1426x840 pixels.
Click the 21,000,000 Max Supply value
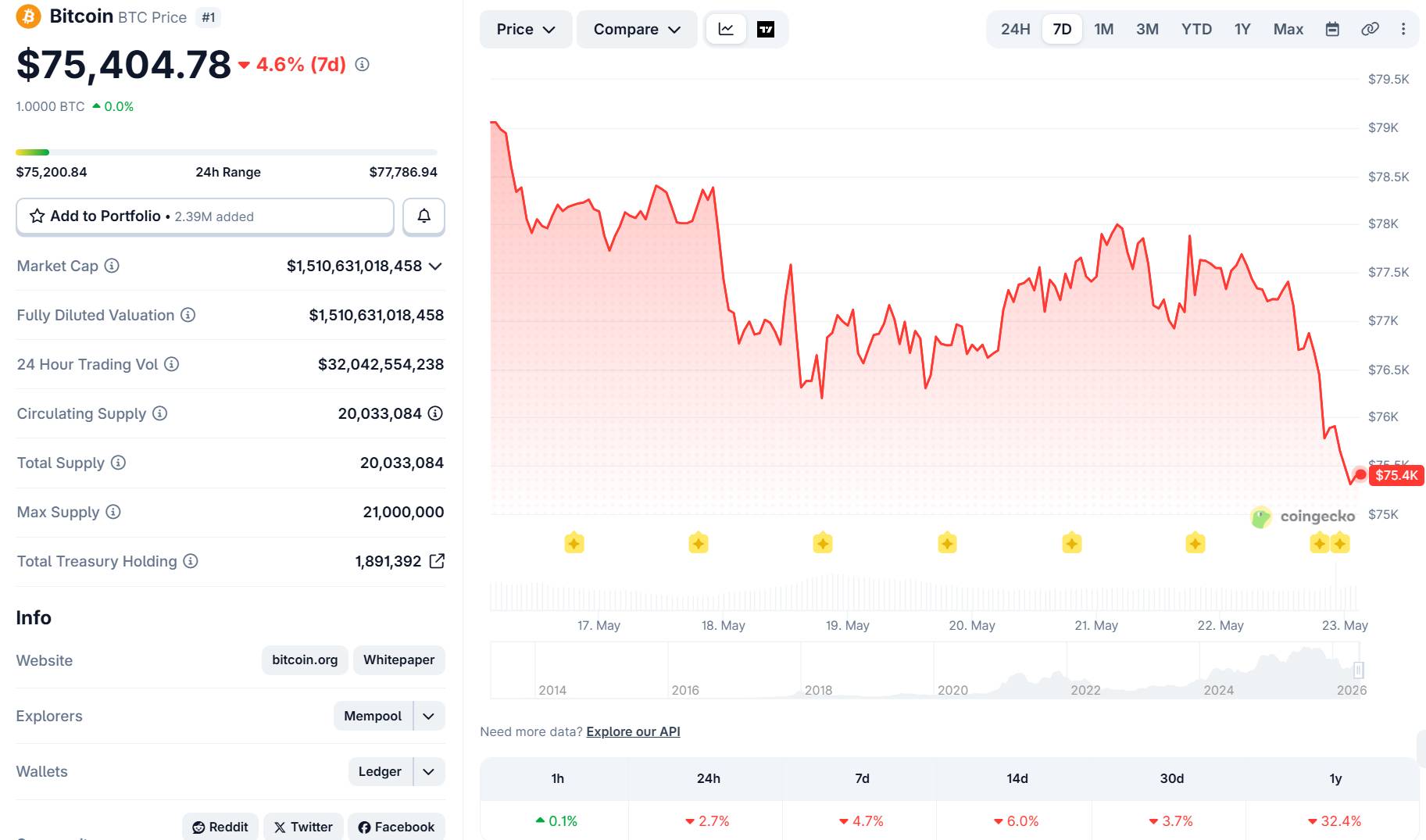coord(403,512)
